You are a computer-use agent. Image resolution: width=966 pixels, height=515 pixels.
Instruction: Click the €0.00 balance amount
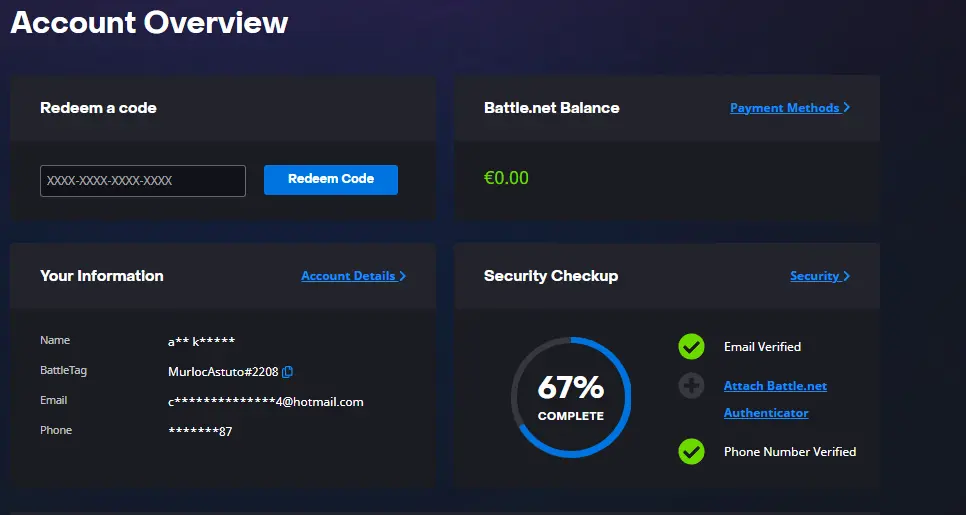[506, 178]
